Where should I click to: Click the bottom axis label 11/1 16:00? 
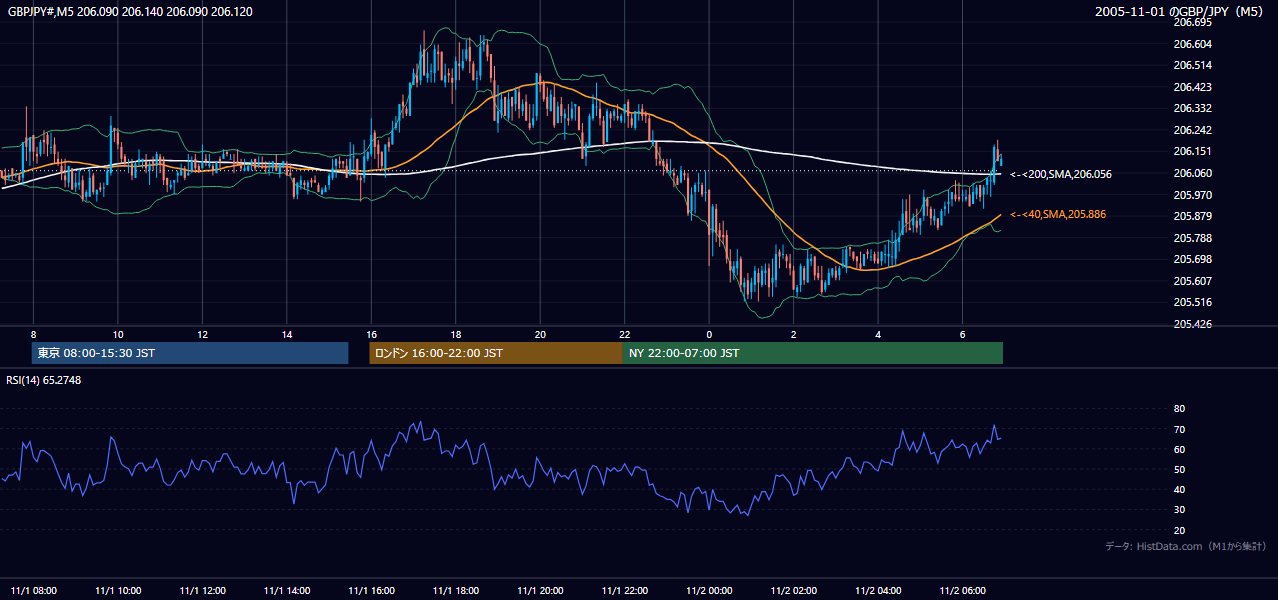[x=371, y=590]
